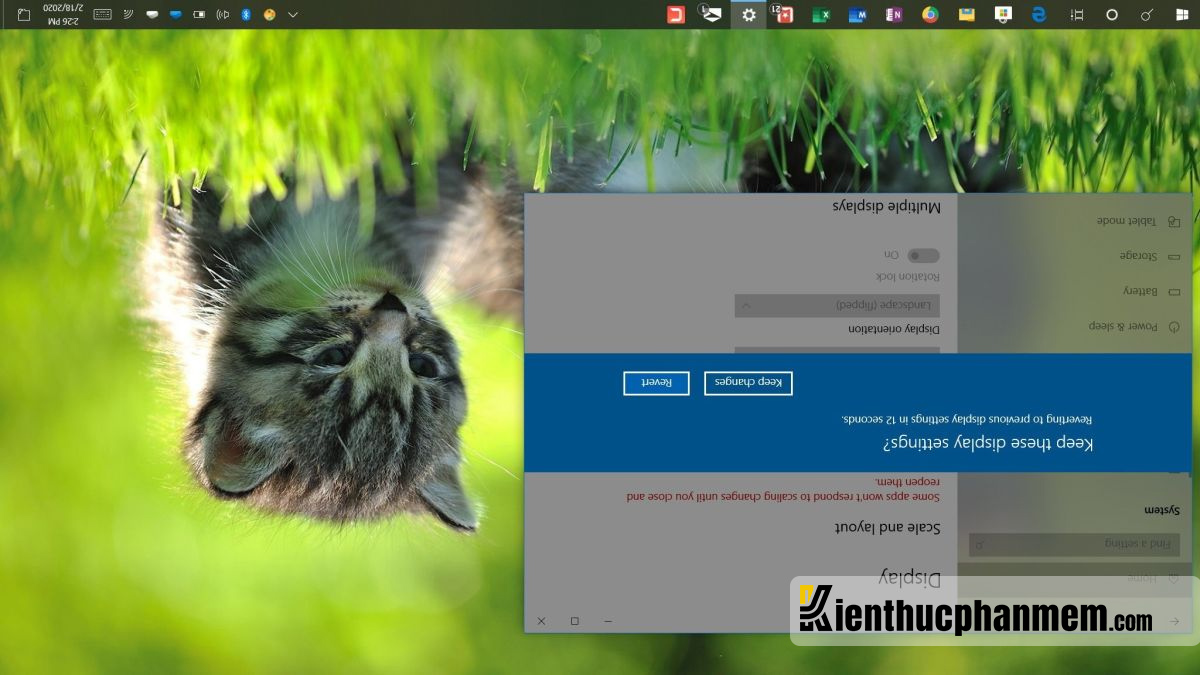Click the 'Keep these display settings?' heading
1200x675 pixels.
[x=988, y=442]
